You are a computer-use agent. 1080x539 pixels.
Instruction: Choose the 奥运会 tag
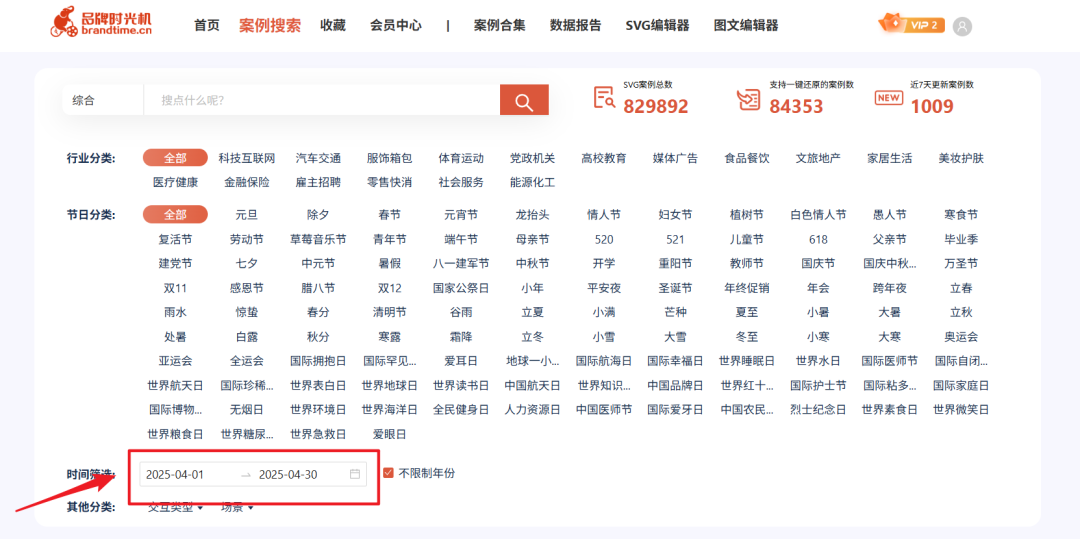961,337
